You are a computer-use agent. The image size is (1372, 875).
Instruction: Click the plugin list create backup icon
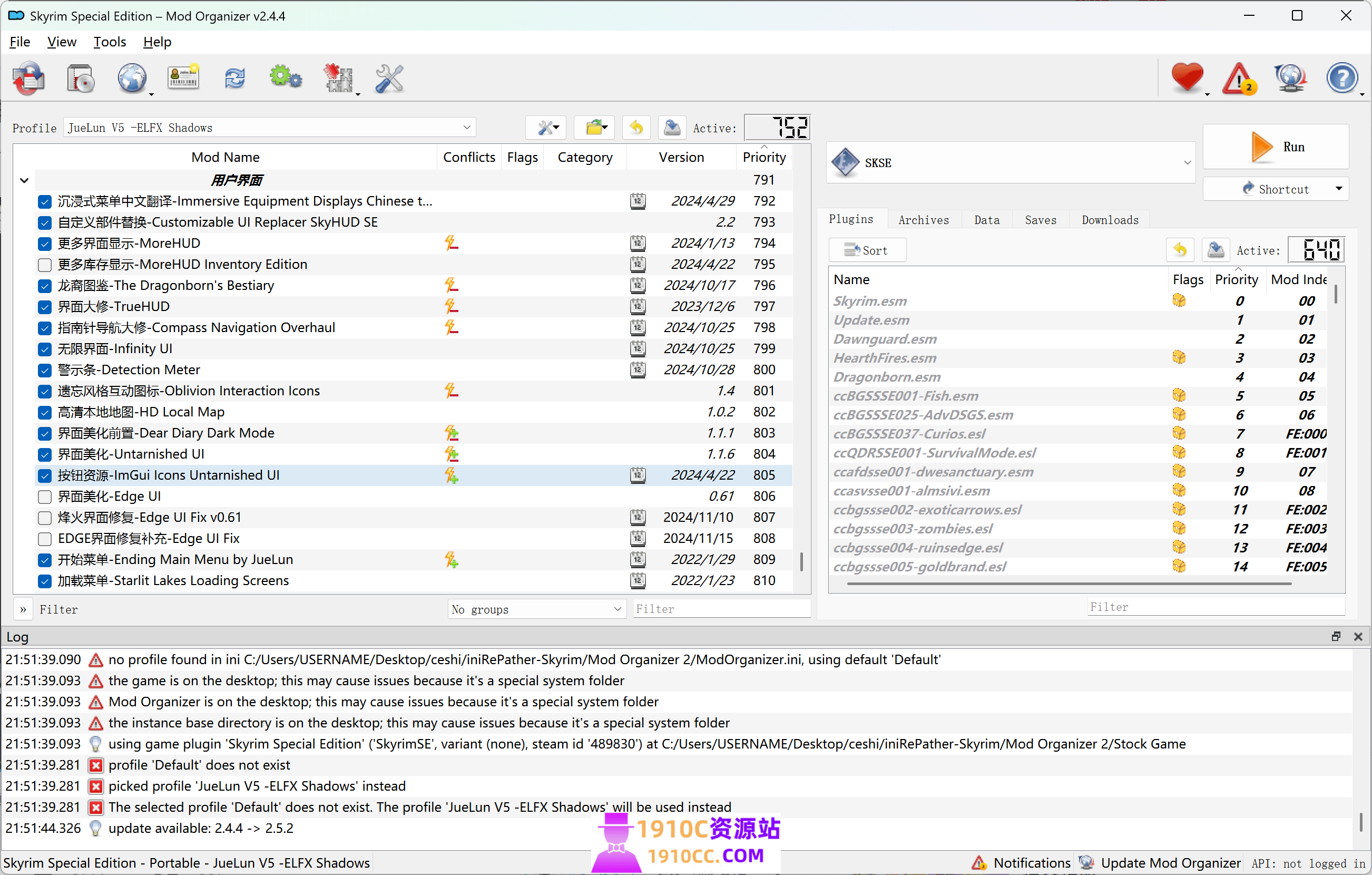[1216, 250]
